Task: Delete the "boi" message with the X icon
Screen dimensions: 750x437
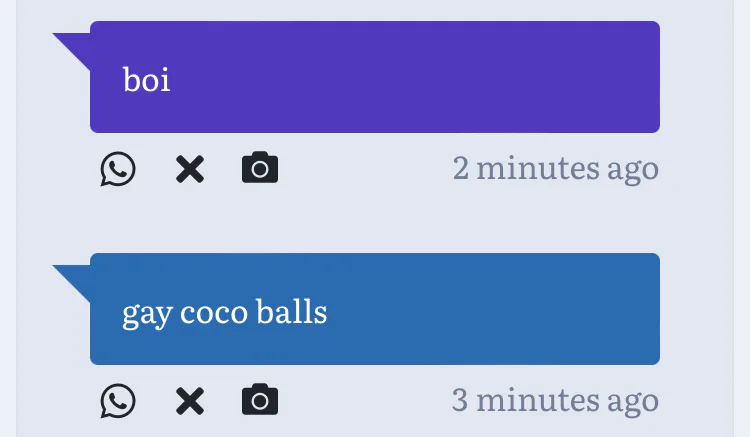Action: click(x=189, y=169)
